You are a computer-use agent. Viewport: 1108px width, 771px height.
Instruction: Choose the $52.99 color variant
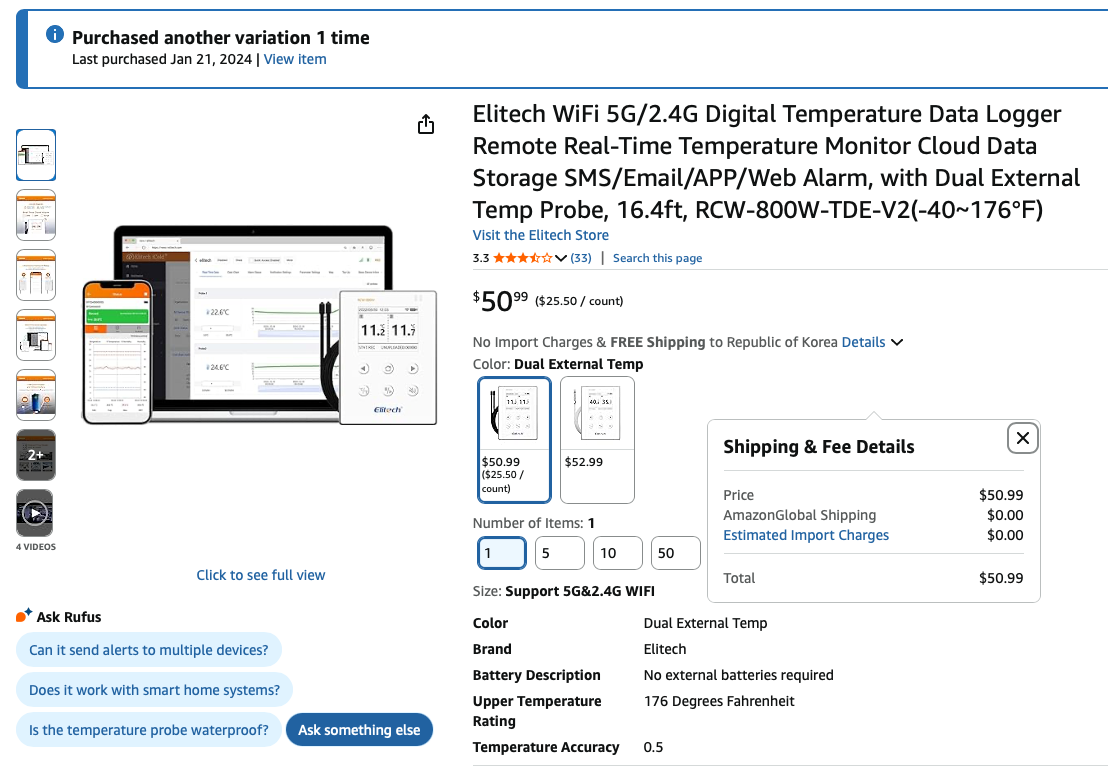point(597,440)
